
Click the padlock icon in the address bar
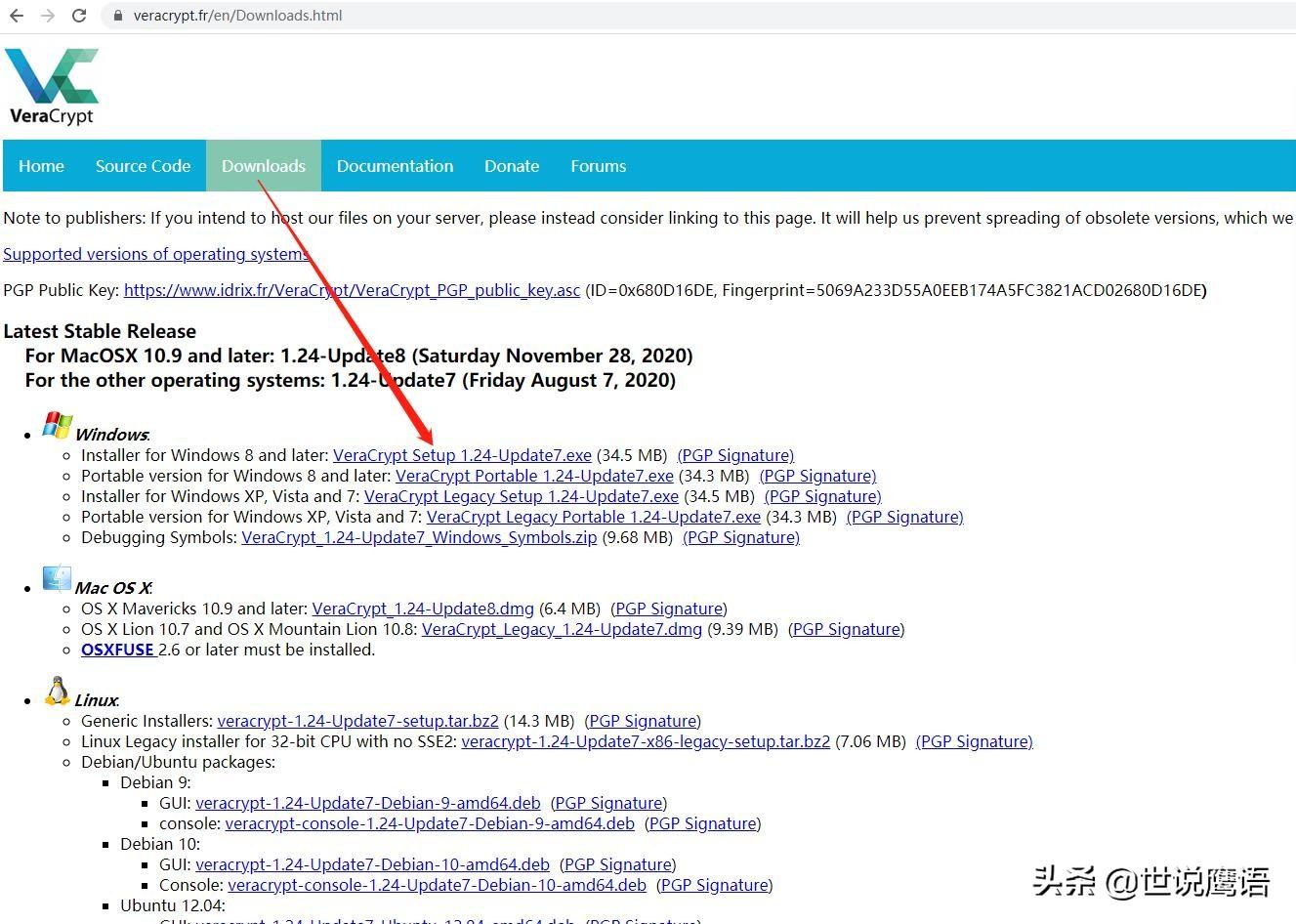117,16
